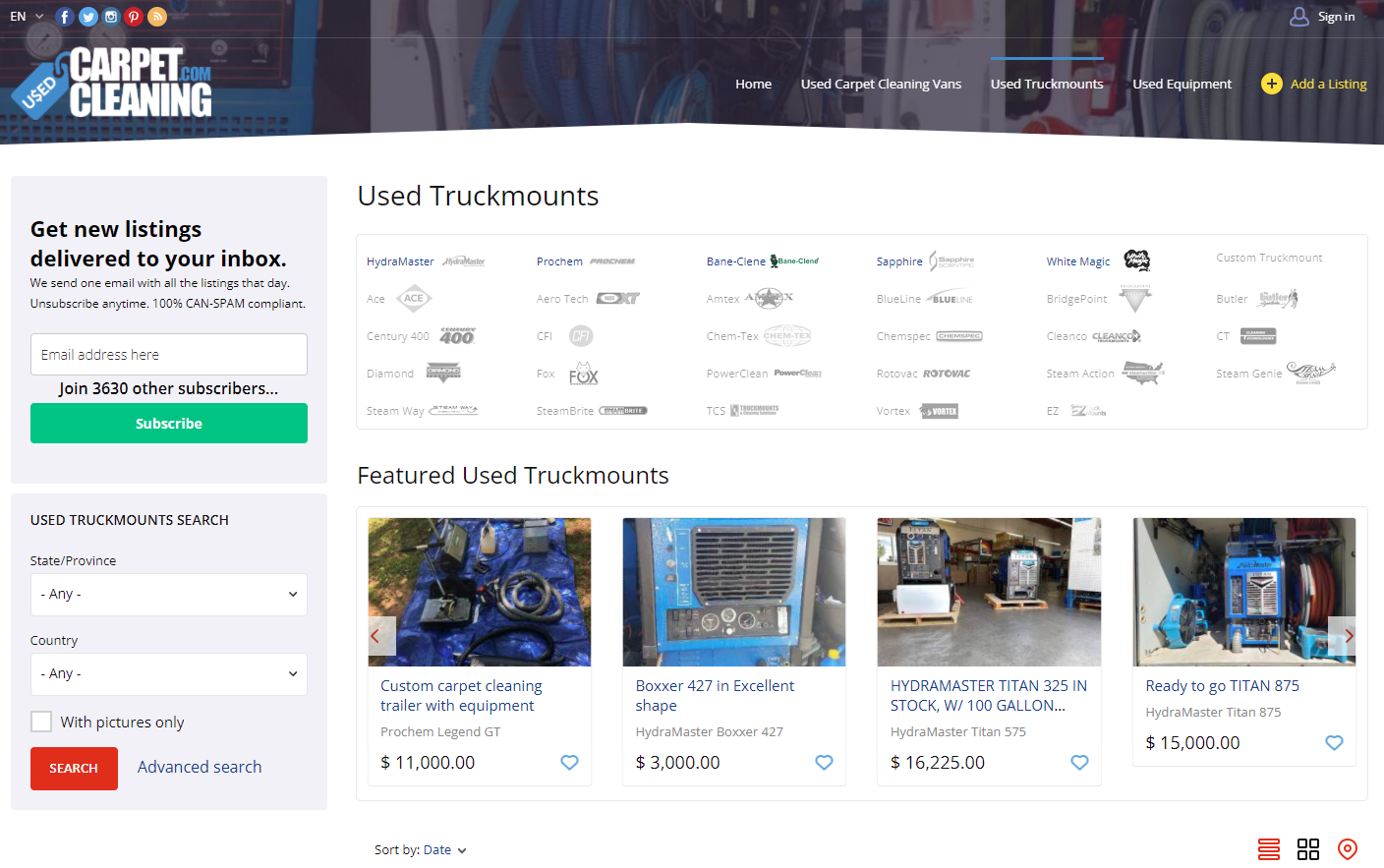Enable the With pictures only checkbox
The width and height of the screenshot is (1384, 868).
(41, 722)
